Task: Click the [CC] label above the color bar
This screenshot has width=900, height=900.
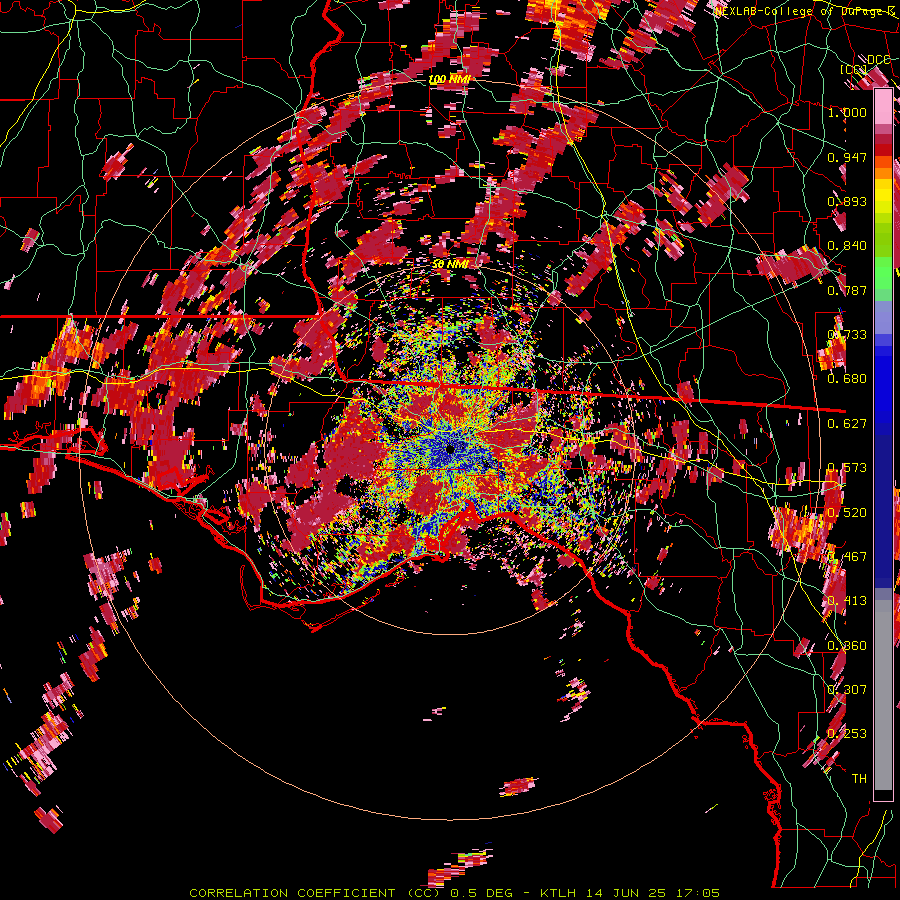Action: click(854, 70)
